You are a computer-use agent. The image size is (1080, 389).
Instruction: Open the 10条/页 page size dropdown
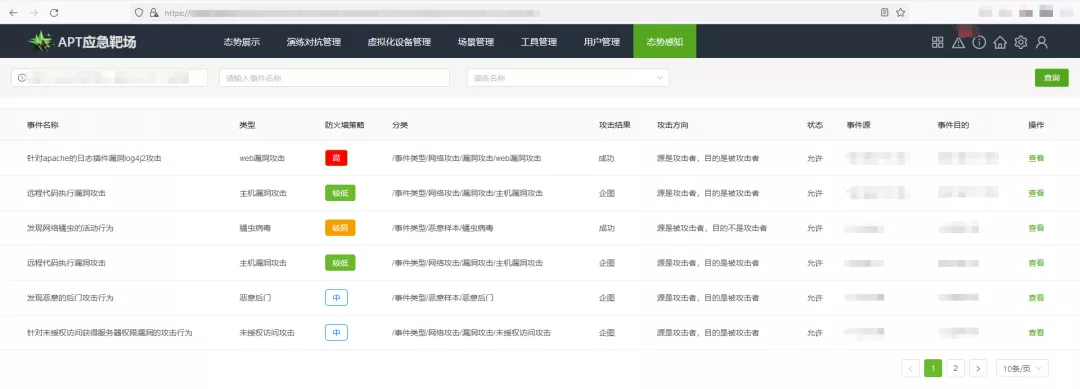coord(1022,368)
